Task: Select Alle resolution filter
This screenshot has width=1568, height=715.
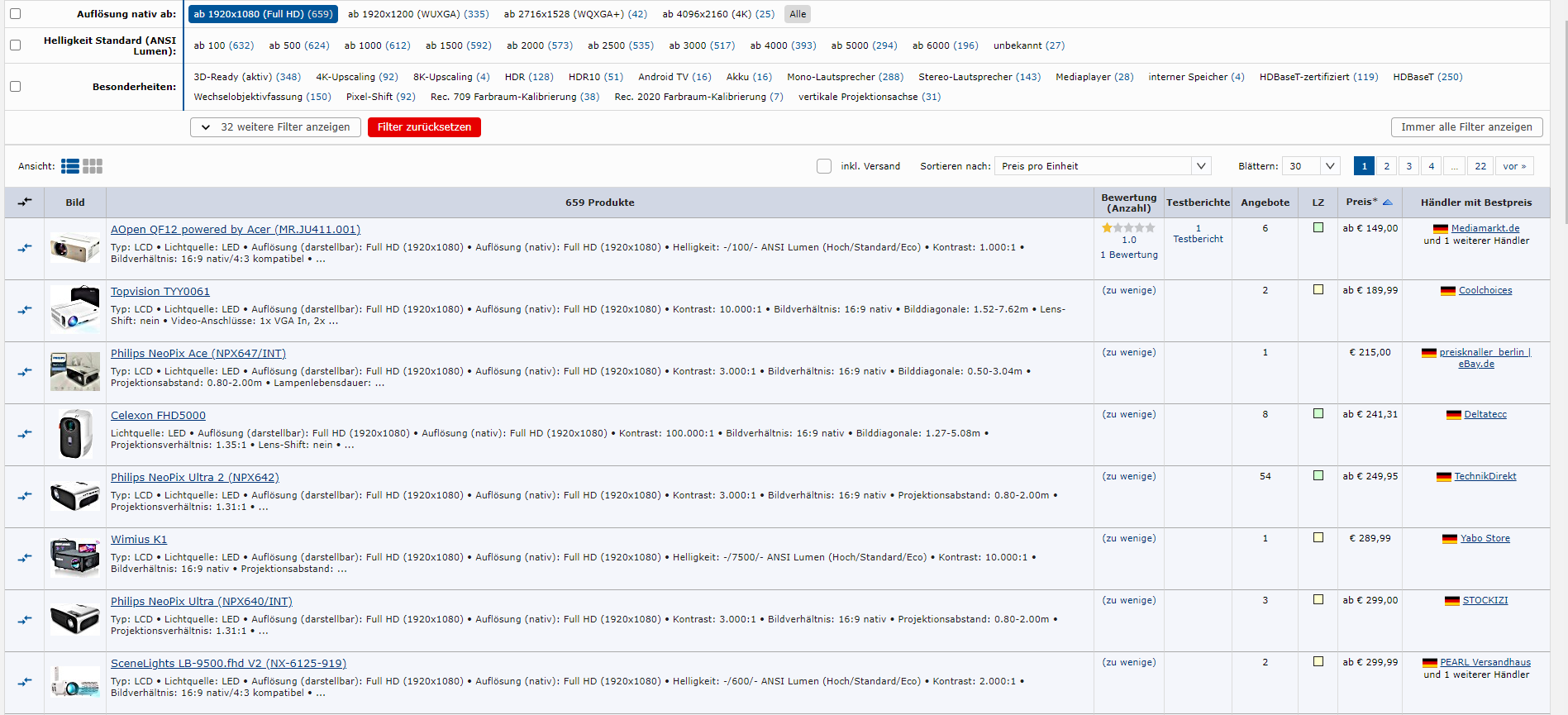Action: click(x=798, y=14)
